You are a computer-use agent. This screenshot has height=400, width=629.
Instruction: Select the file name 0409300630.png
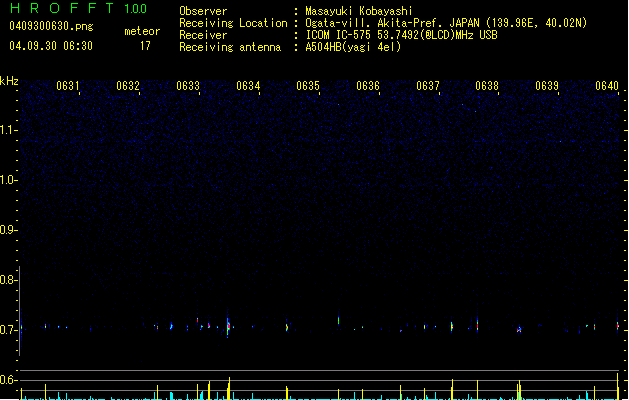[51, 26]
